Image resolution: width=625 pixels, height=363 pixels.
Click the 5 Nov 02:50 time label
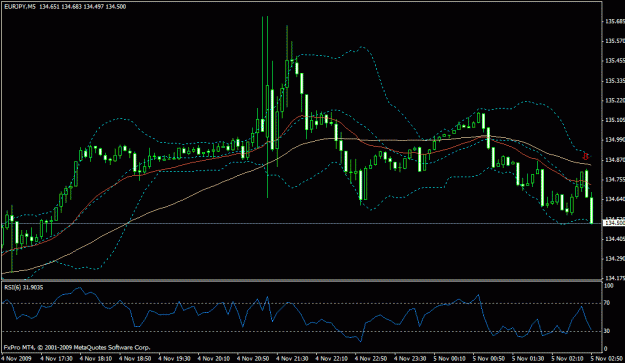(607, 358)
